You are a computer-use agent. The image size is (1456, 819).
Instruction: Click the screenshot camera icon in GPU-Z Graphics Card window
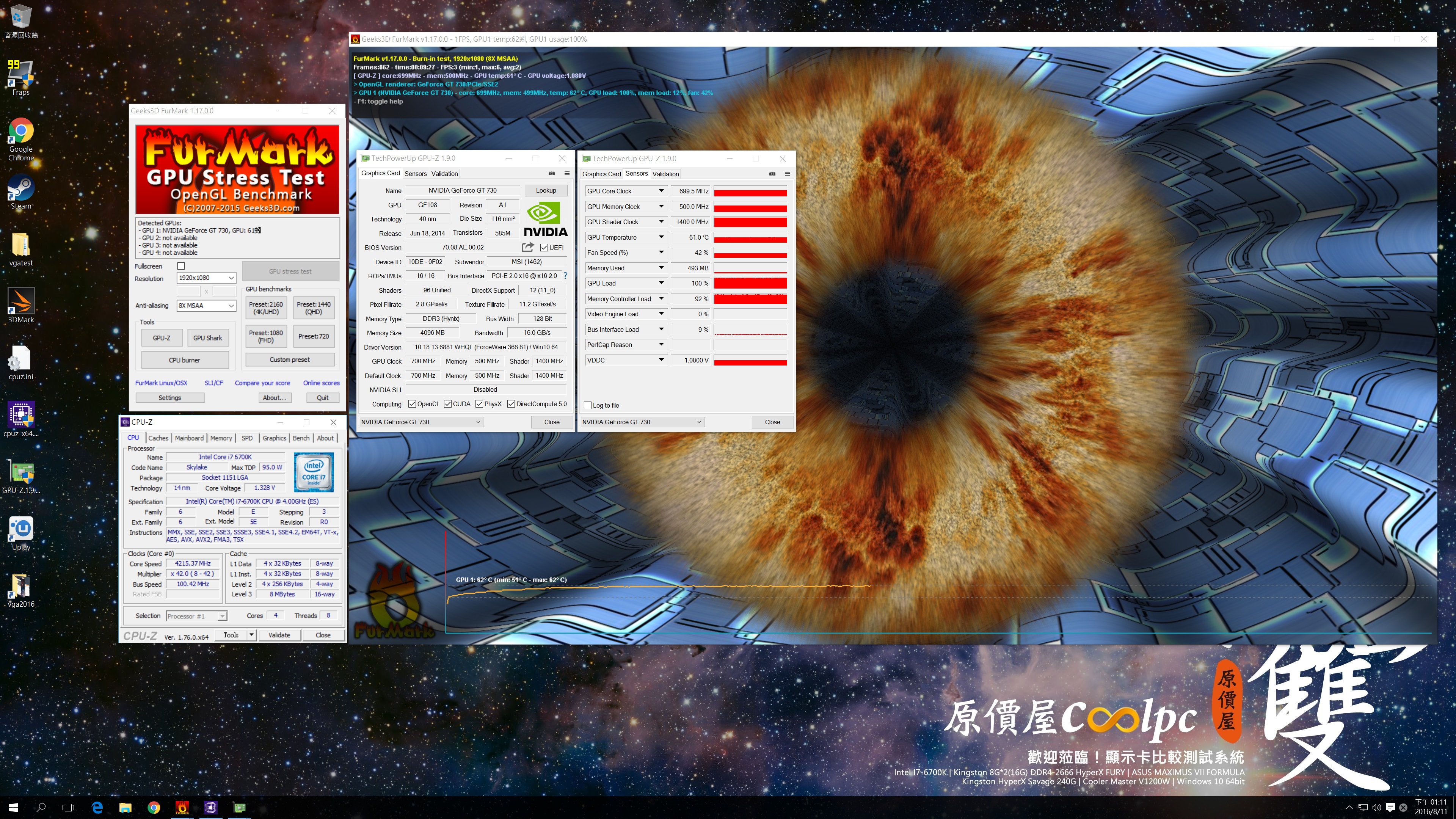point(552,174)
